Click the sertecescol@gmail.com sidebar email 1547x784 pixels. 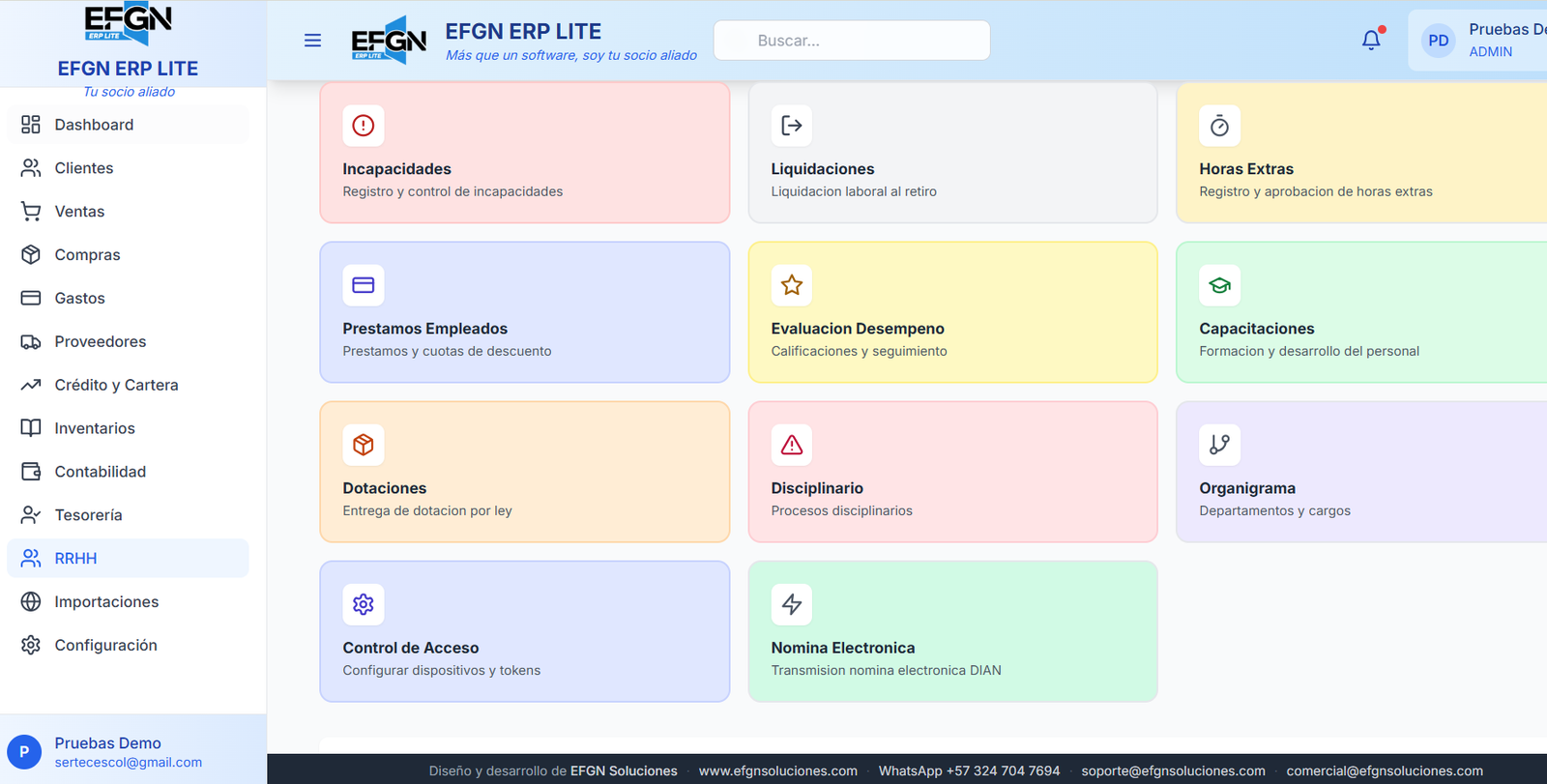(129, 762)
